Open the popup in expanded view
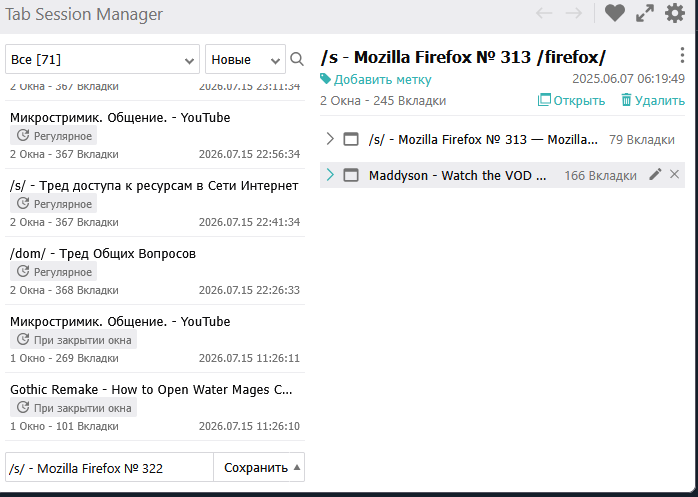 pos(645,13)
